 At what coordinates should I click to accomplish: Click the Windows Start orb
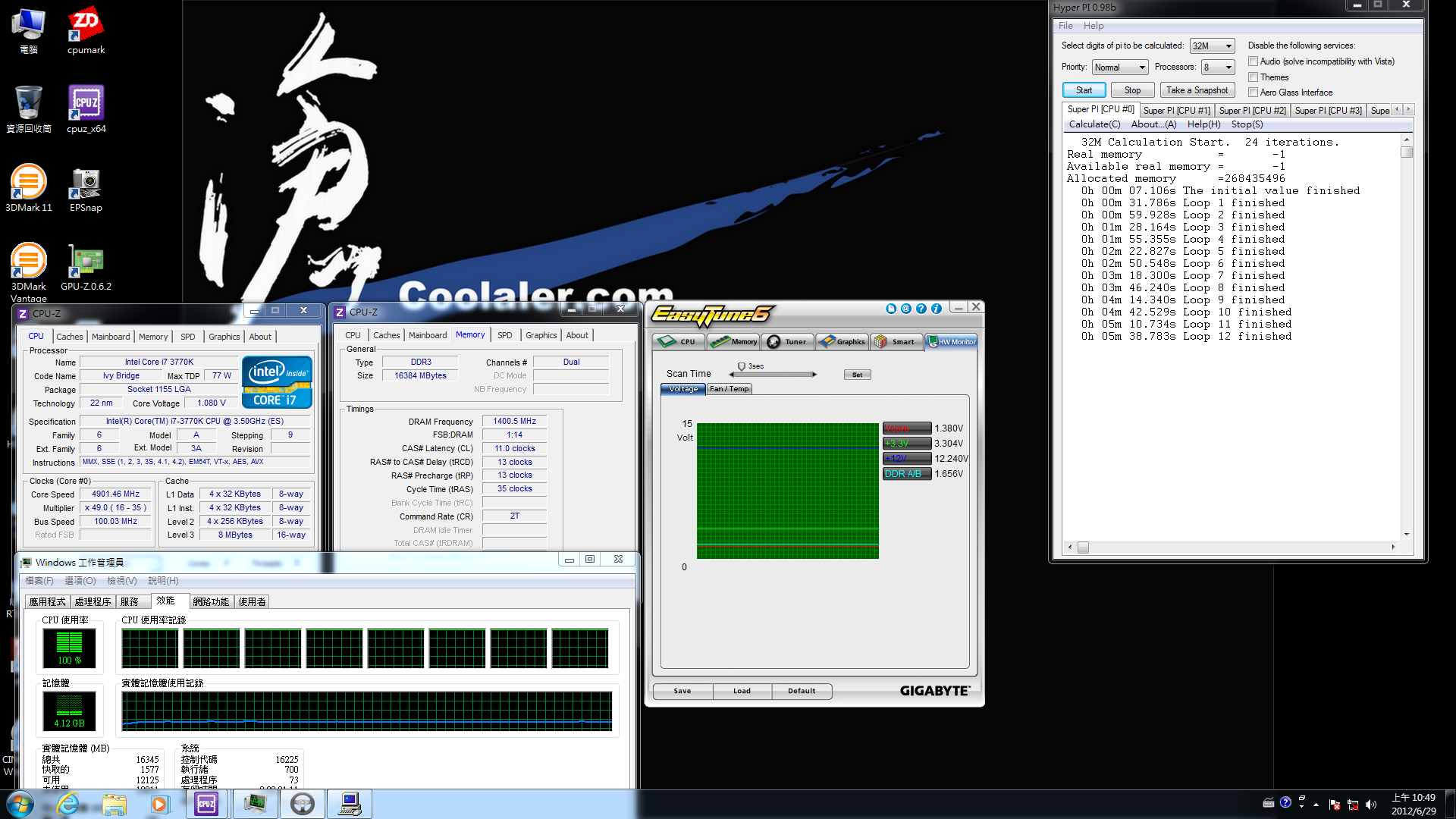[20, 804]
